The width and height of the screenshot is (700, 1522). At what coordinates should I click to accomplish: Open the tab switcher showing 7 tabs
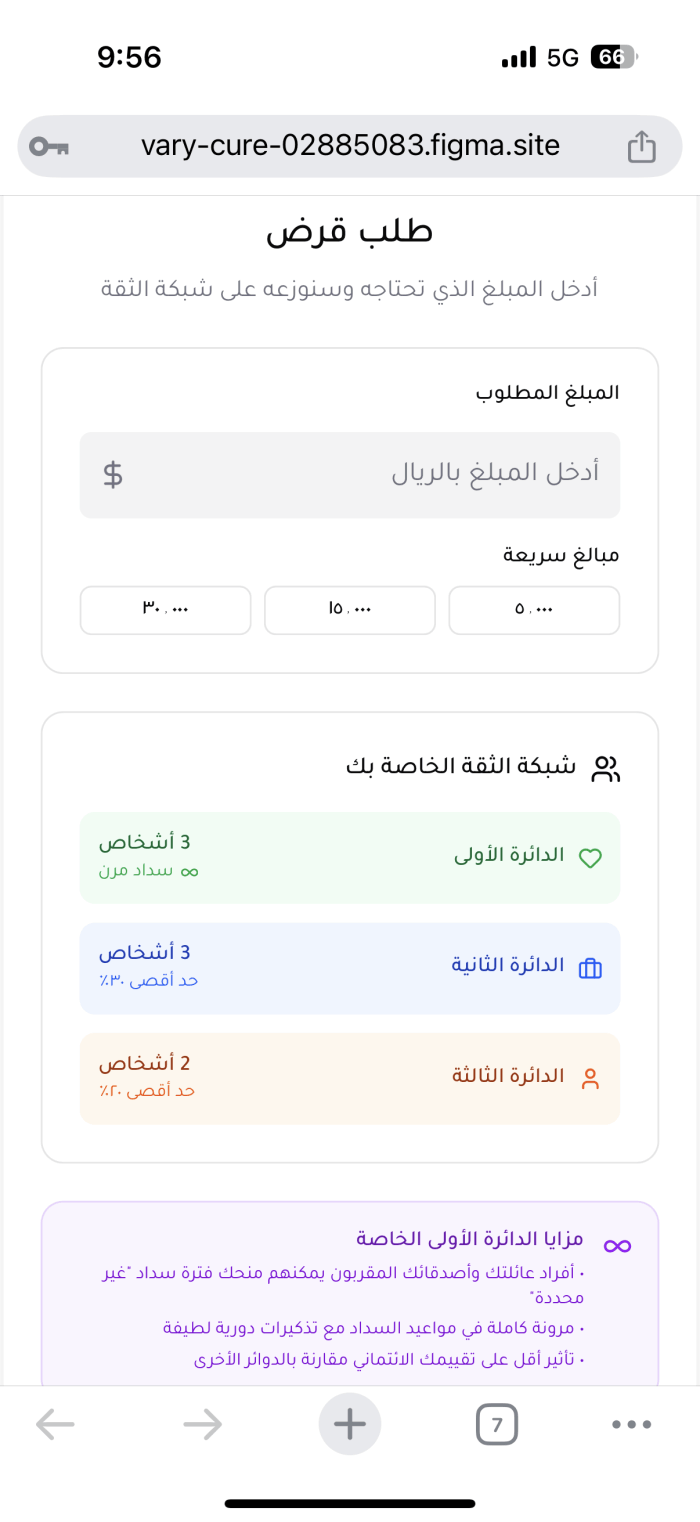pos(497,1423)
